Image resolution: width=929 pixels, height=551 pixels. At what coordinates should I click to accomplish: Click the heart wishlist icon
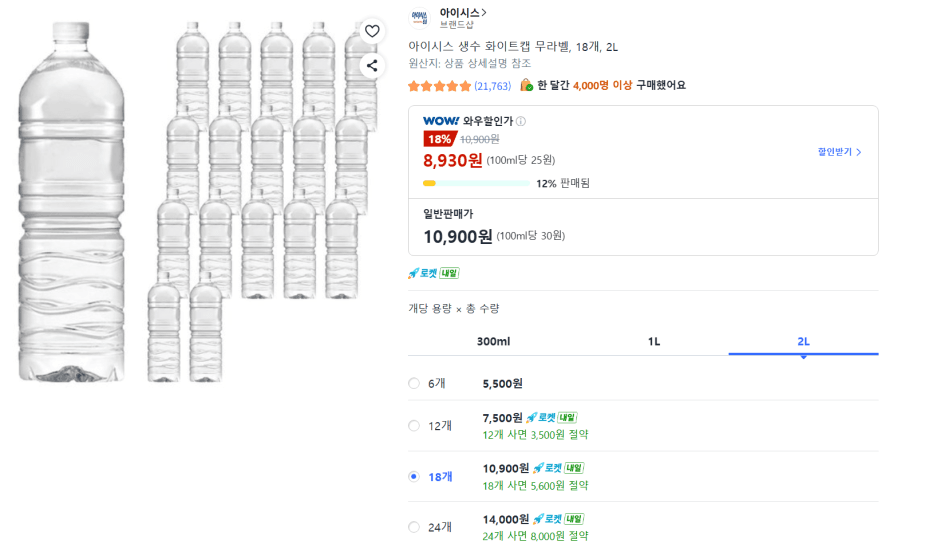tap(372, 31)
